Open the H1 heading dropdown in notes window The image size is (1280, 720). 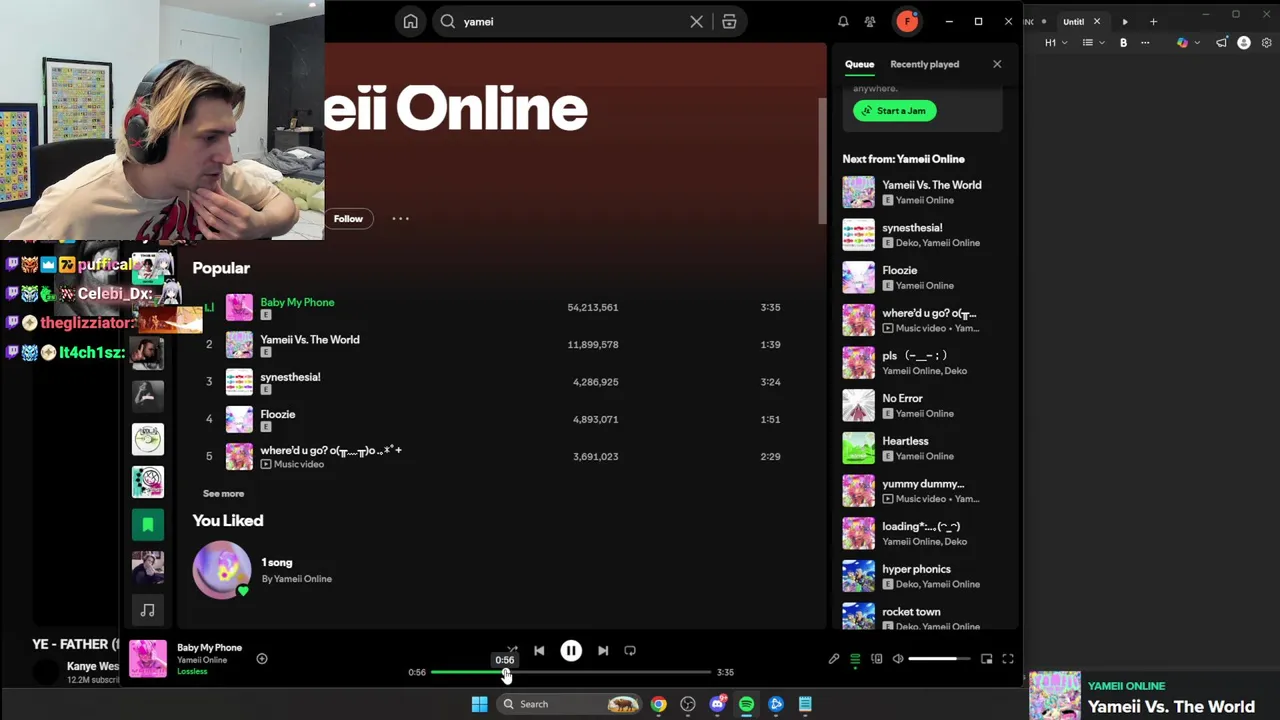pos(1056,43)
